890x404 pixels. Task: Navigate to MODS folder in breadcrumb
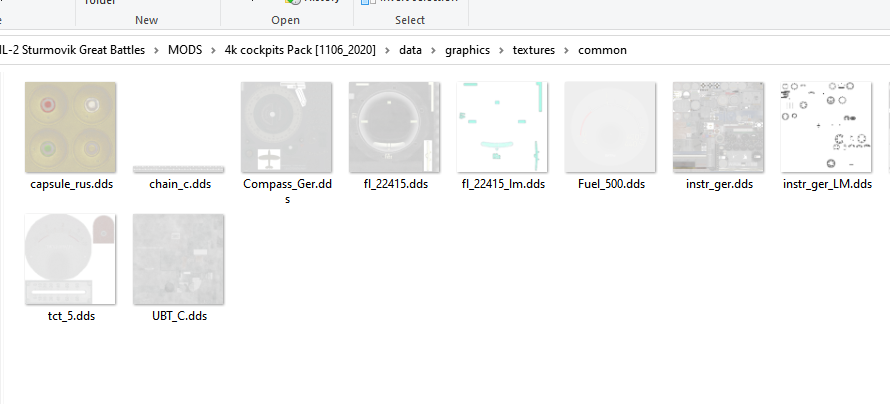pos(185,50)
